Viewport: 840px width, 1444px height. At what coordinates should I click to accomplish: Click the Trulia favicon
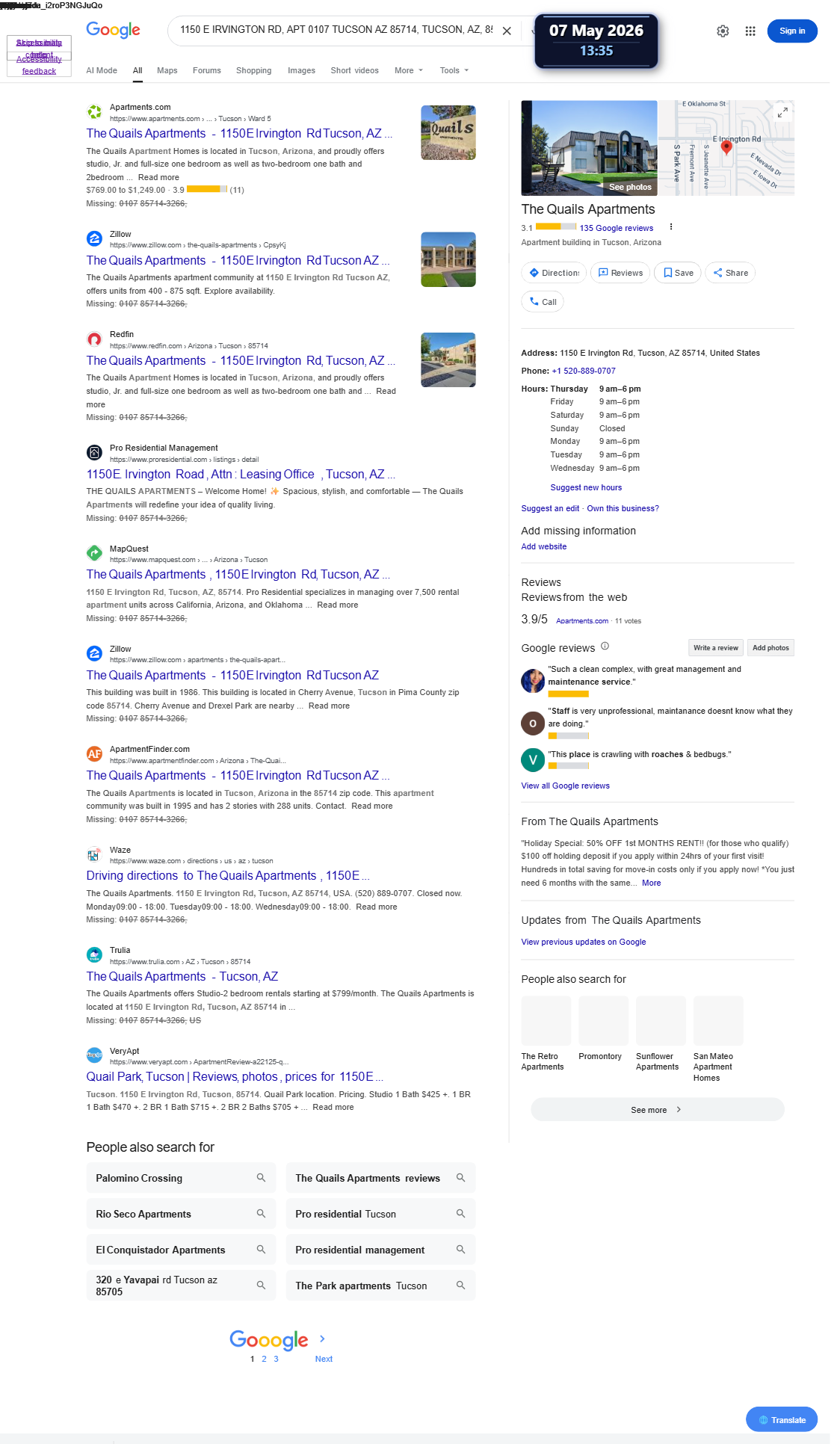(94, 955)
